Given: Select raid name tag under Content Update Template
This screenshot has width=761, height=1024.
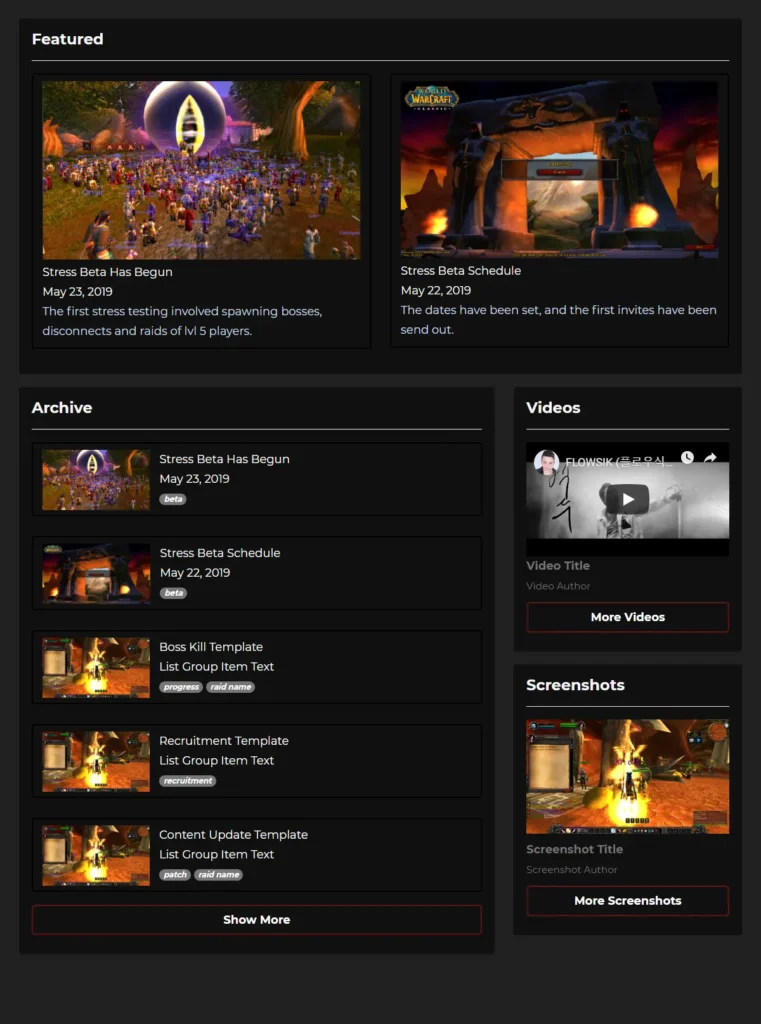Looking at the screenshot, I should tap(218, 875).
